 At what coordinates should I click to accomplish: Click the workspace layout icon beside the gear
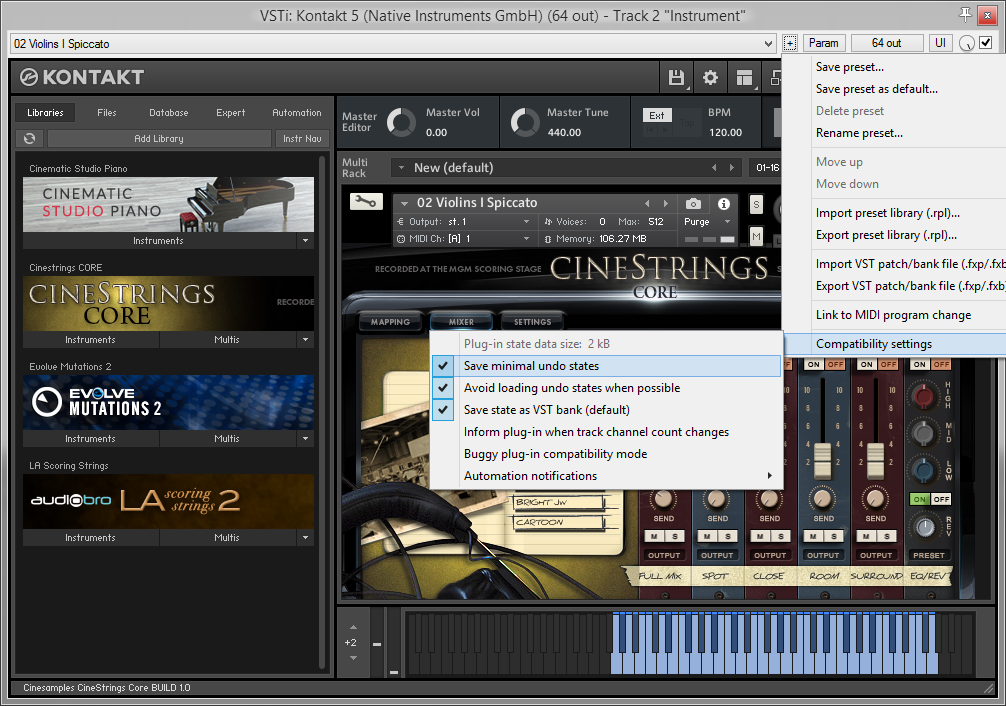click(744, 78)
